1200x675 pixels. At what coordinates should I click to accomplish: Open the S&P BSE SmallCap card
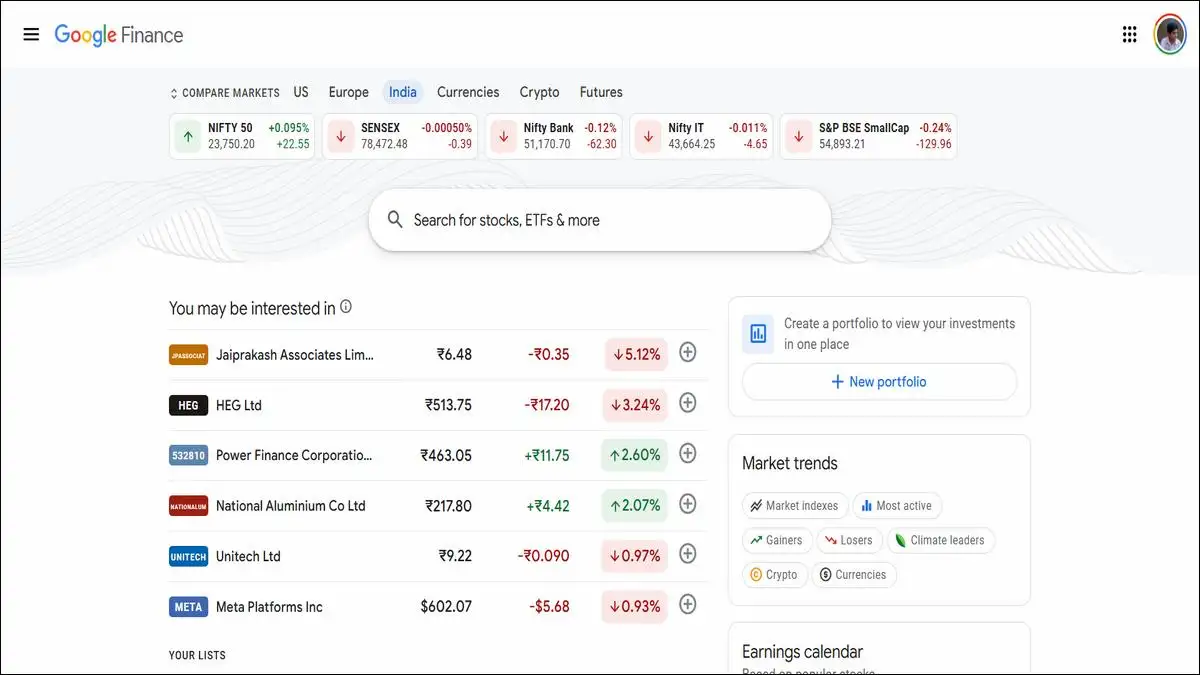pos(868,136)
